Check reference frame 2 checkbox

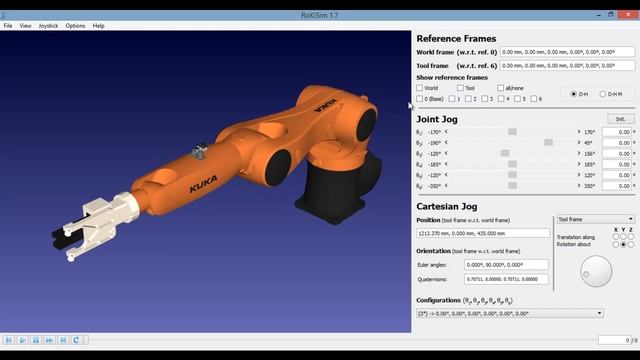click(x=468, y=99)
